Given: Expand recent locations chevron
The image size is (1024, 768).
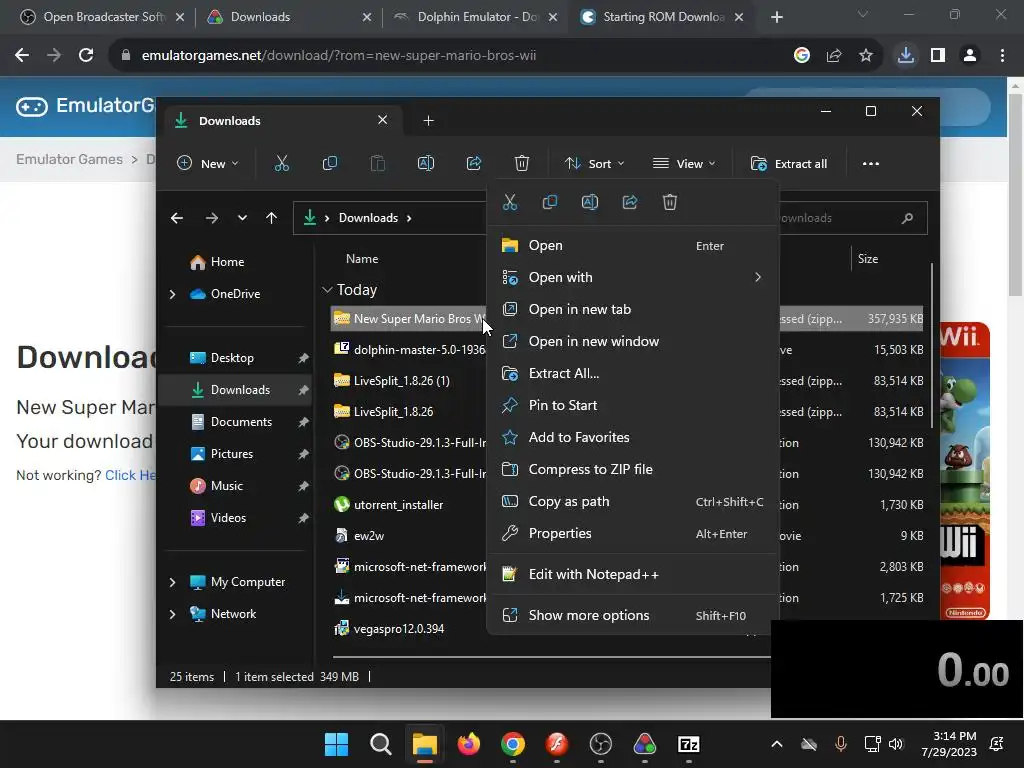Looking at the screenshot, I should pyautogui.click(x=242, y=218).
